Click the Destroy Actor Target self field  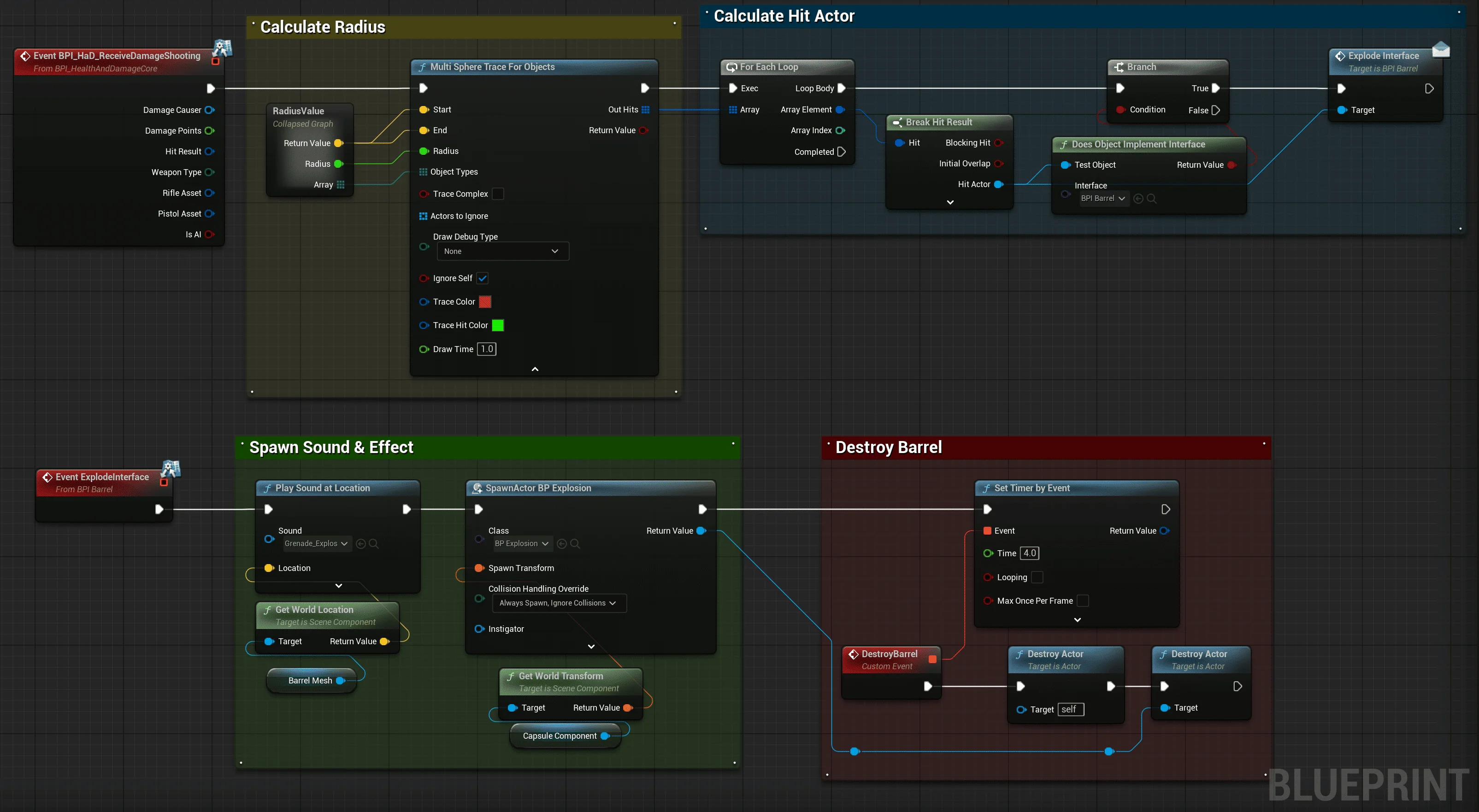[x=1071, y=709]
